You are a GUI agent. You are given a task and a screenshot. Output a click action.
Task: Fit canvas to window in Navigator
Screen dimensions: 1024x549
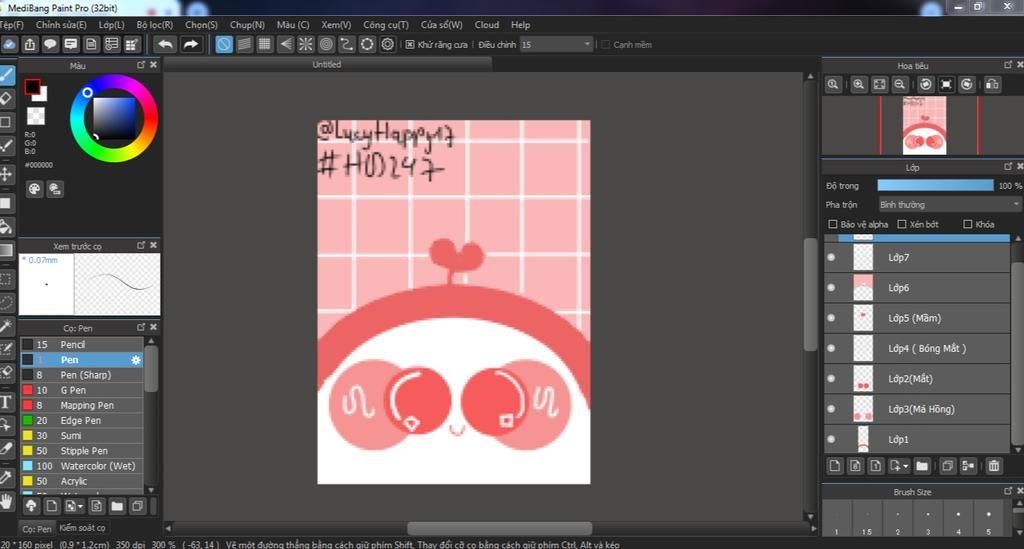(x=880, y=84)
